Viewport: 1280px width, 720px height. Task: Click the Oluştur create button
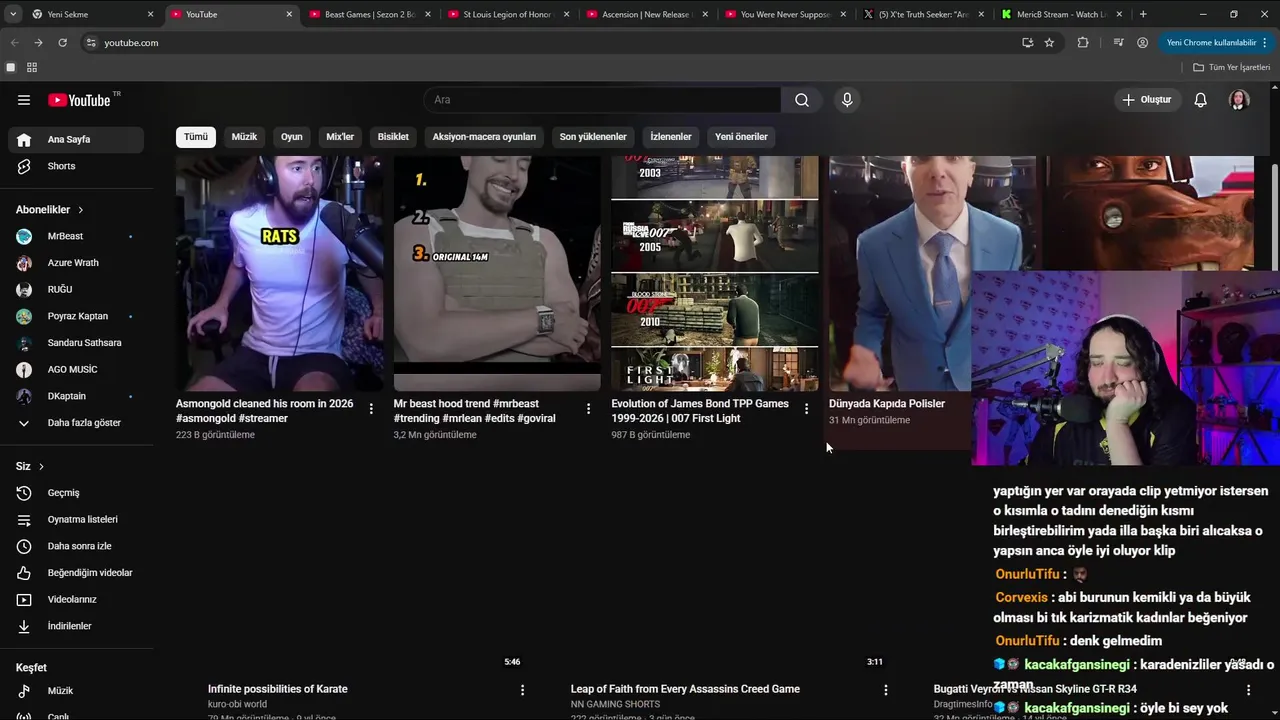point(1147,100)
